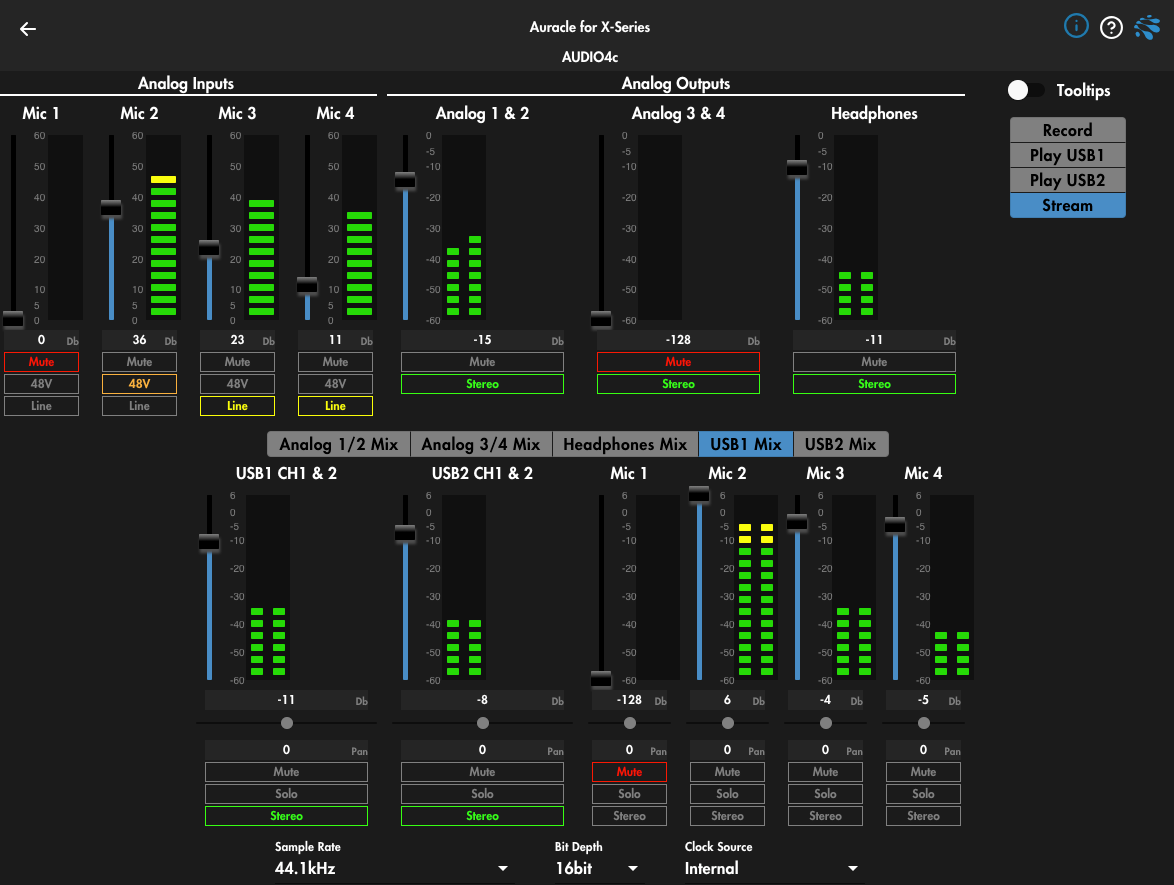The image size is (1174, 885).
Task: Select the Play USB1 preset
Action: coord(1068,155)
